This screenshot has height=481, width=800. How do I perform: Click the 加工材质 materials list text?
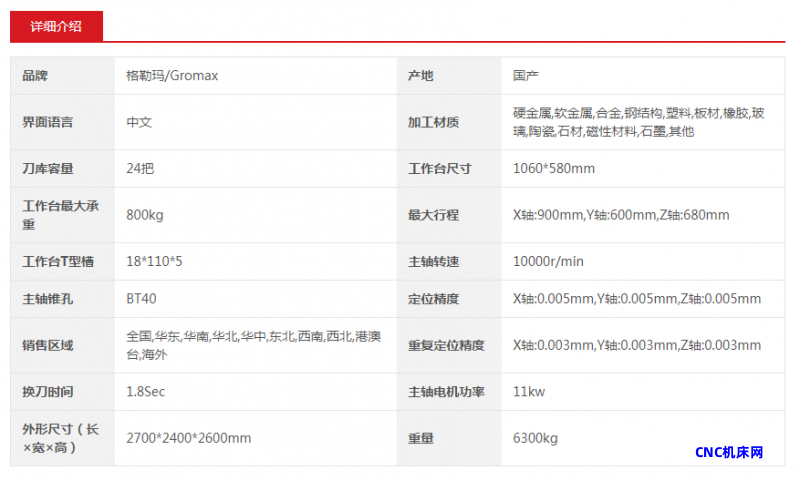click(x=638, y=122)
